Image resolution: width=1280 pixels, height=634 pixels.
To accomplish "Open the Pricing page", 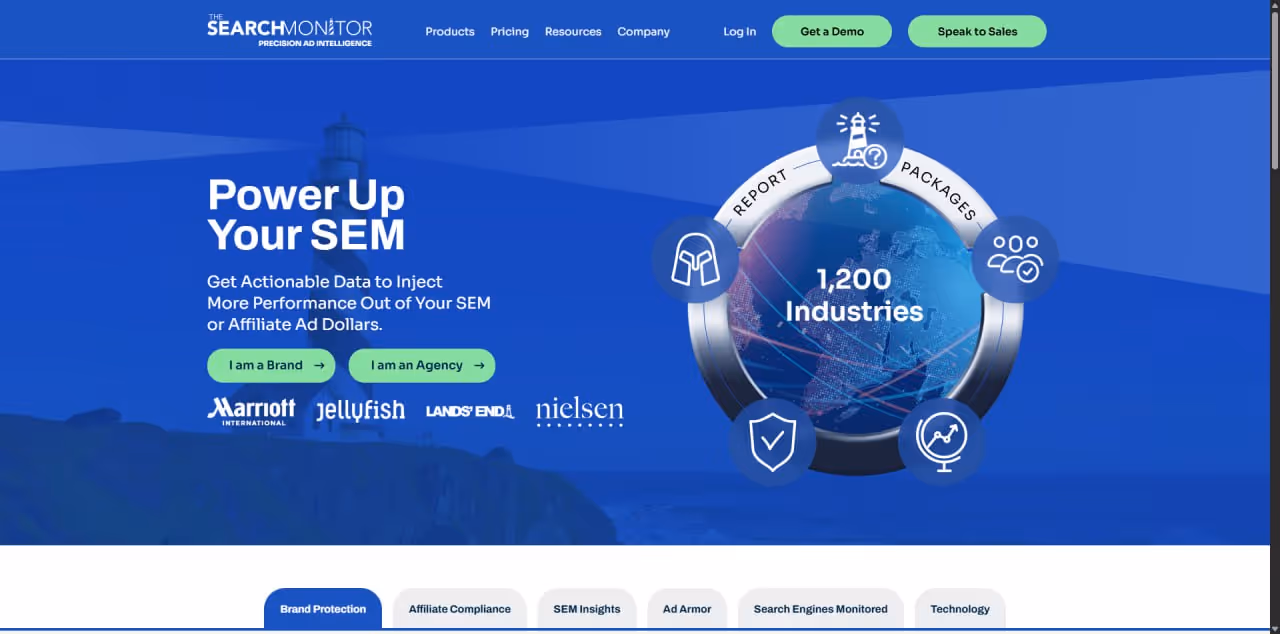I will 510,32.
